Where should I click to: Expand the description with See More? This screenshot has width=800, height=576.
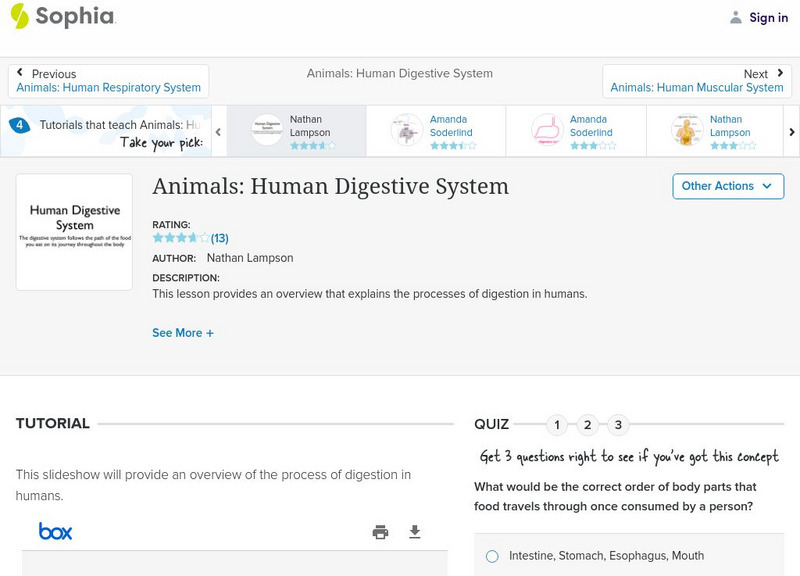pos(183,332)
